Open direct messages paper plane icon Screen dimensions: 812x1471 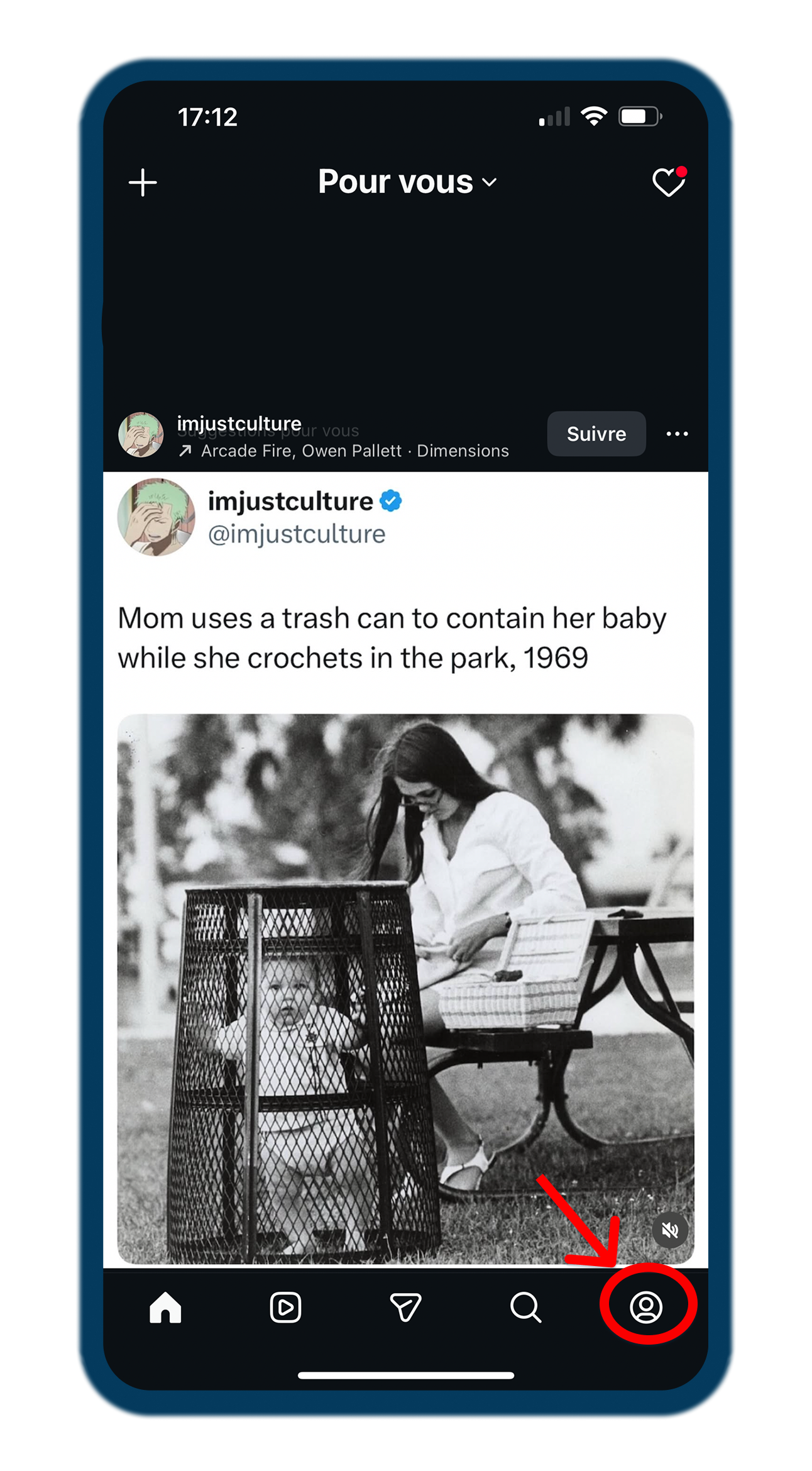[405, 1308]
